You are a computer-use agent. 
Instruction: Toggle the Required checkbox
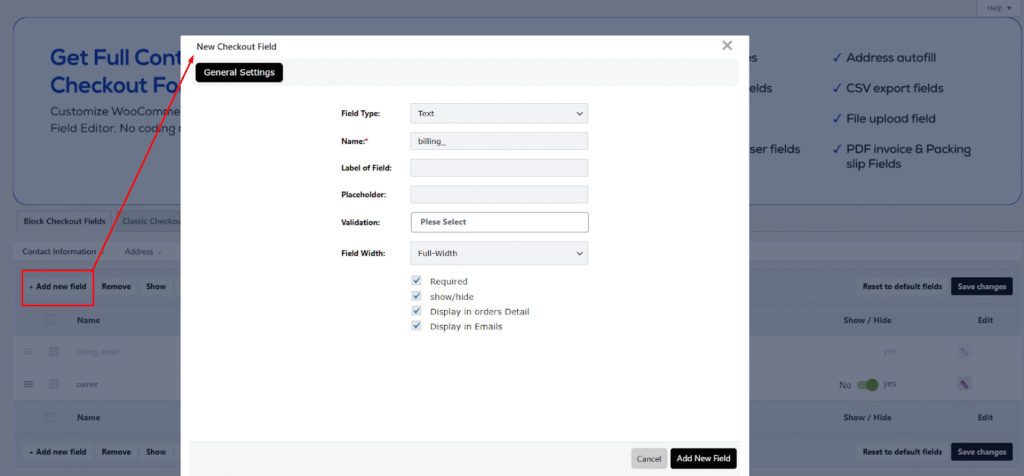417,282
